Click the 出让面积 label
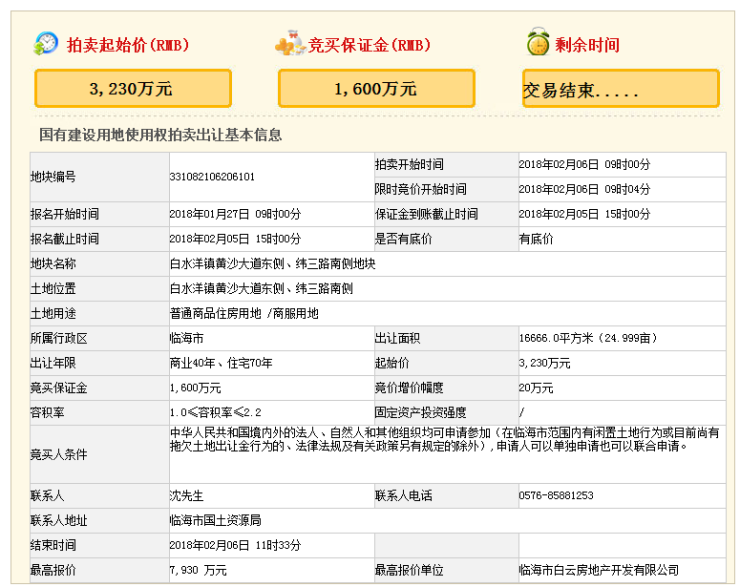The image size is (740, 587). coord(397,338)
